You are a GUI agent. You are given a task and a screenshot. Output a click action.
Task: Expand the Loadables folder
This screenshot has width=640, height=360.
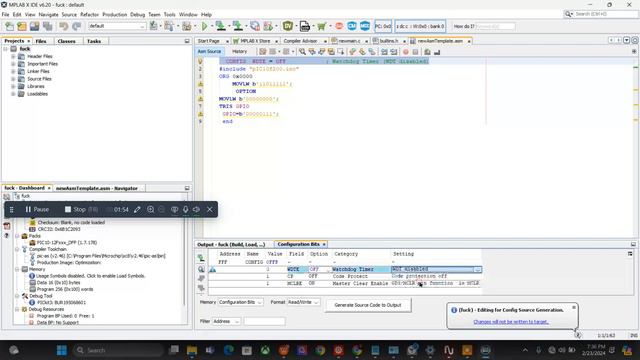(x=13, y=94)
